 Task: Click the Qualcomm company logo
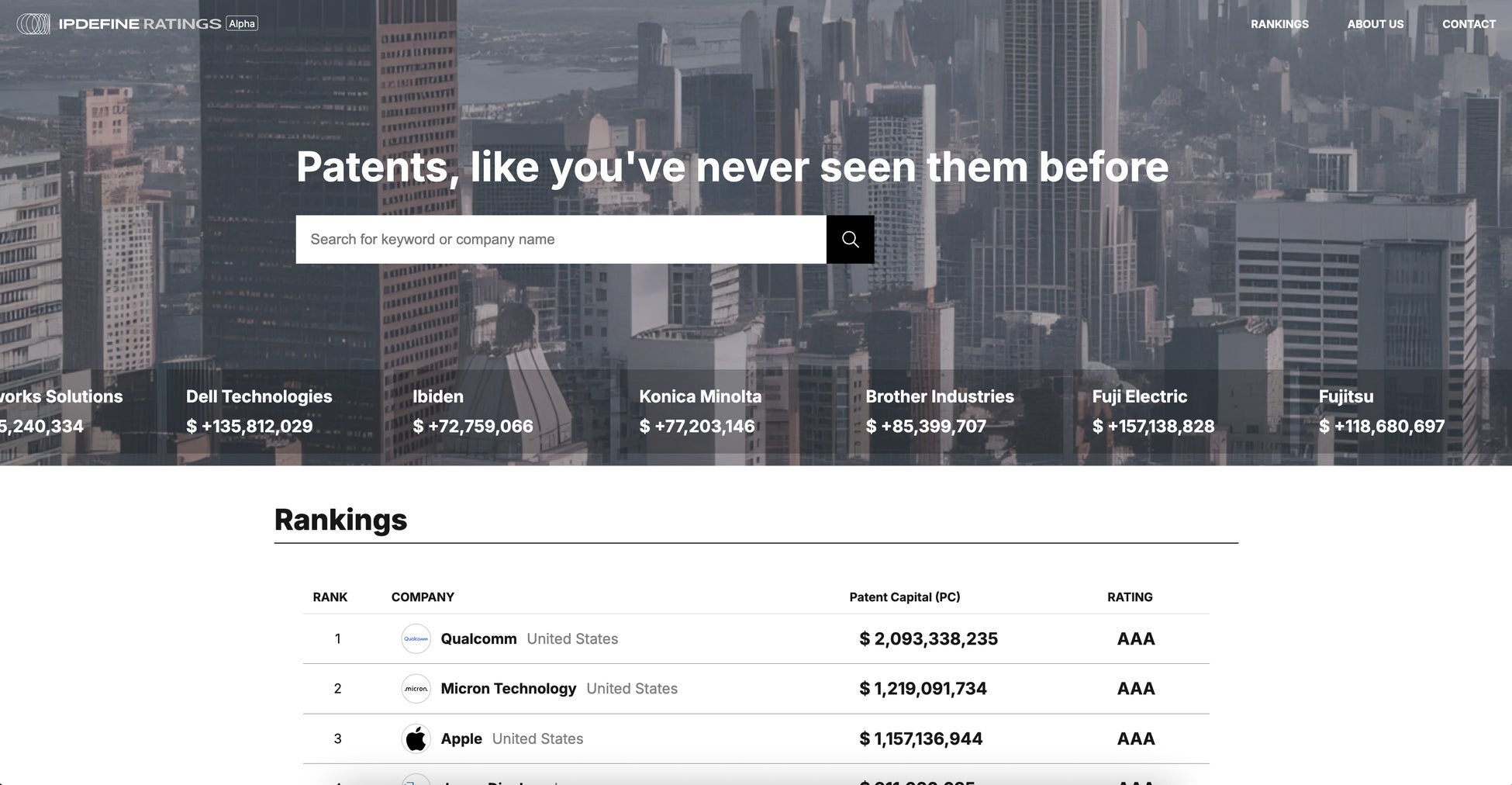(416, 639)
